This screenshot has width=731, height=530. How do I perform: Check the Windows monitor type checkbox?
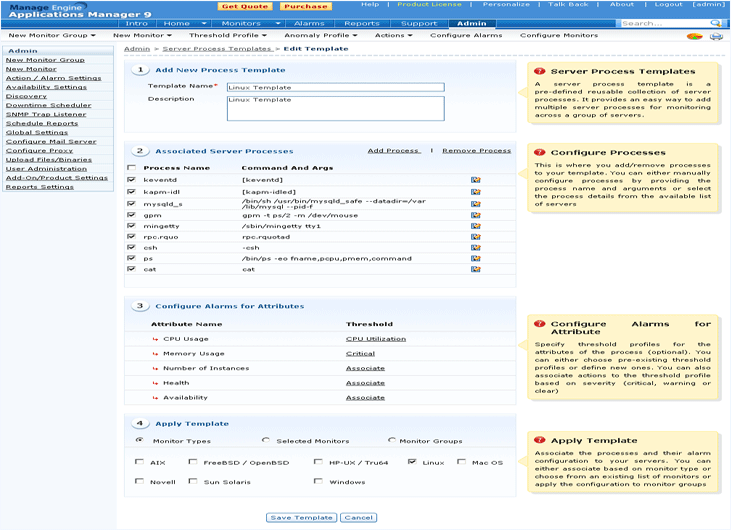click(318, 481)
